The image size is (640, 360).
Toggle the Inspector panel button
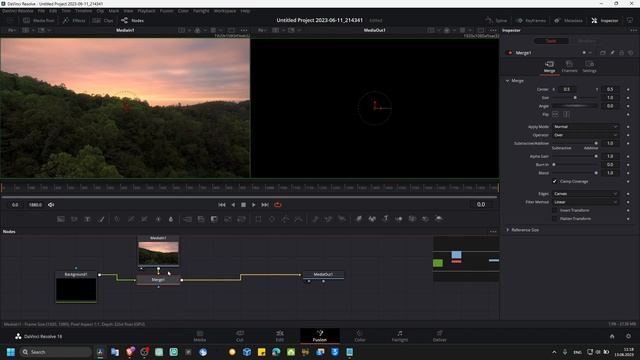point(605,20)
